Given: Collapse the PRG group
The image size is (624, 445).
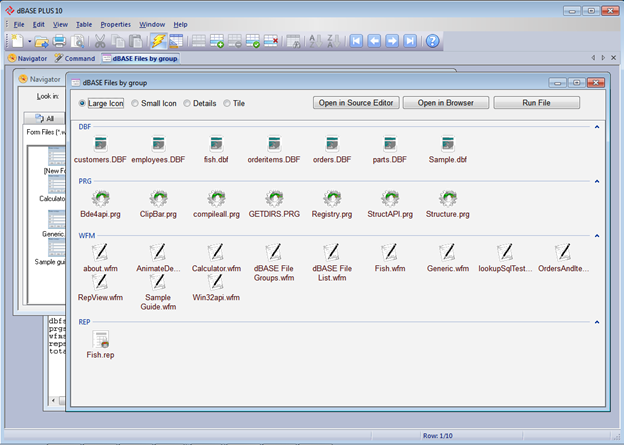Looking at the screenshot, I should 597,181.
